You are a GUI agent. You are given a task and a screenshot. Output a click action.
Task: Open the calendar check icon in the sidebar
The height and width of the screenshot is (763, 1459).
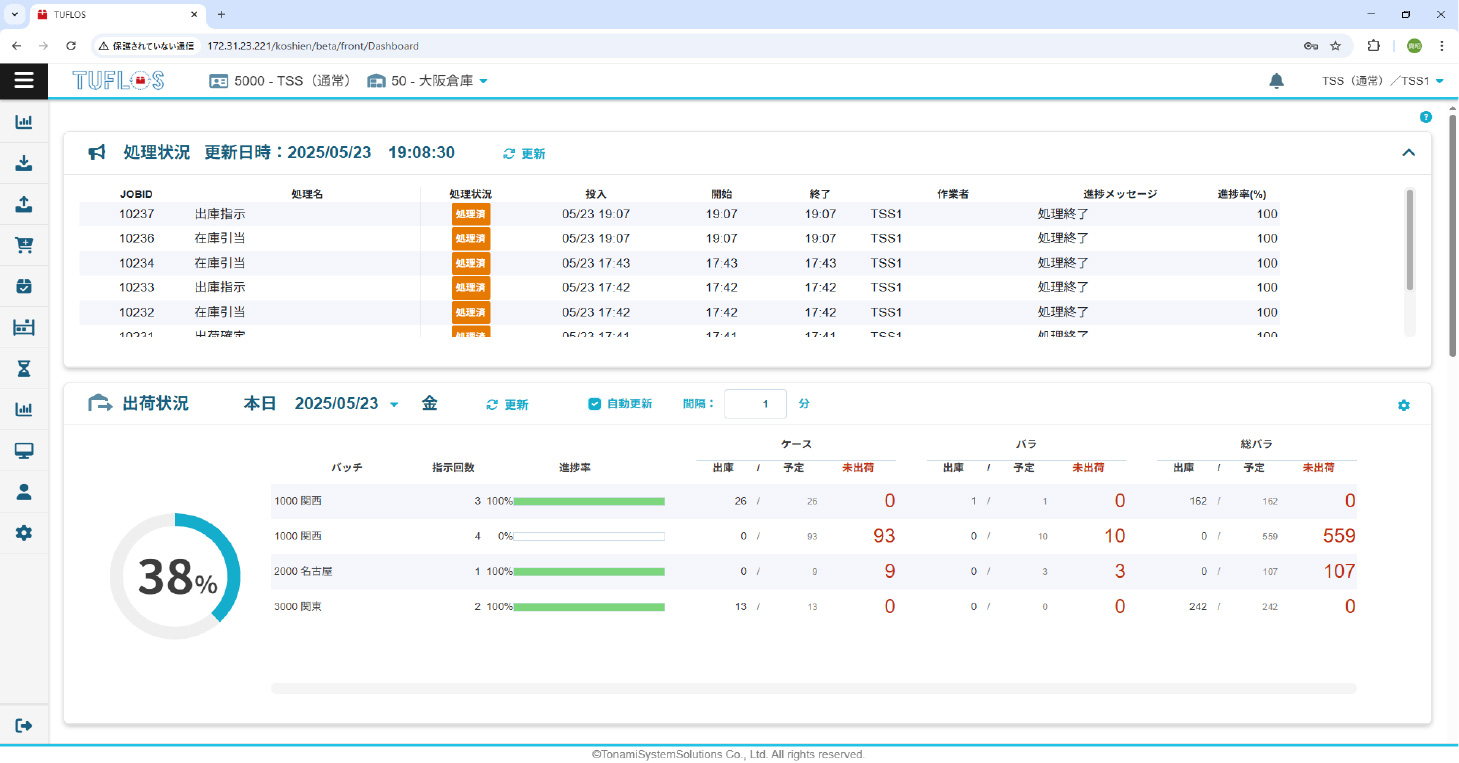pyautogui.click(x=24, y=286)
